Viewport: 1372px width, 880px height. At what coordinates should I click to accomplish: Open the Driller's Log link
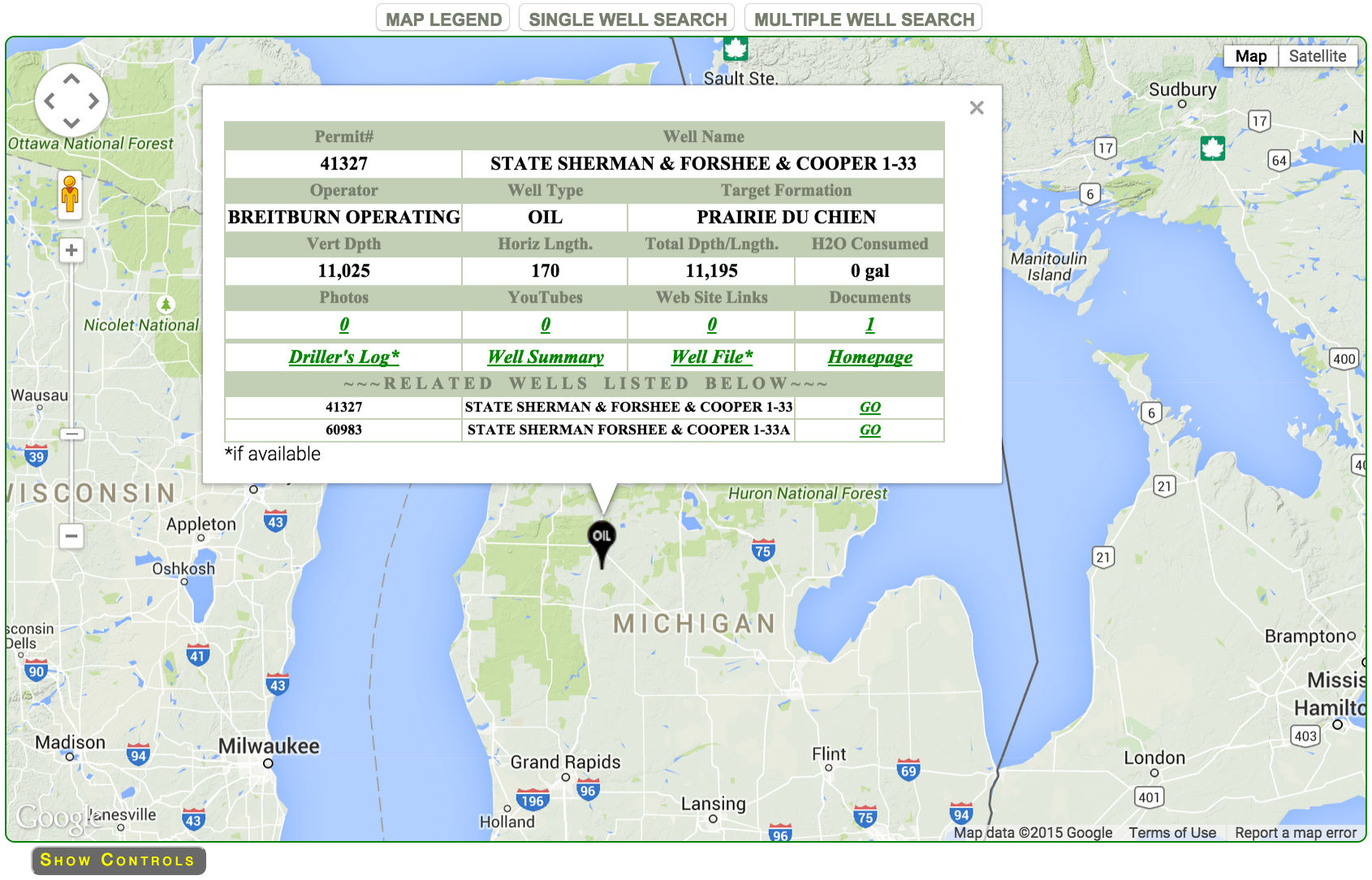click(x=343, y=356)
